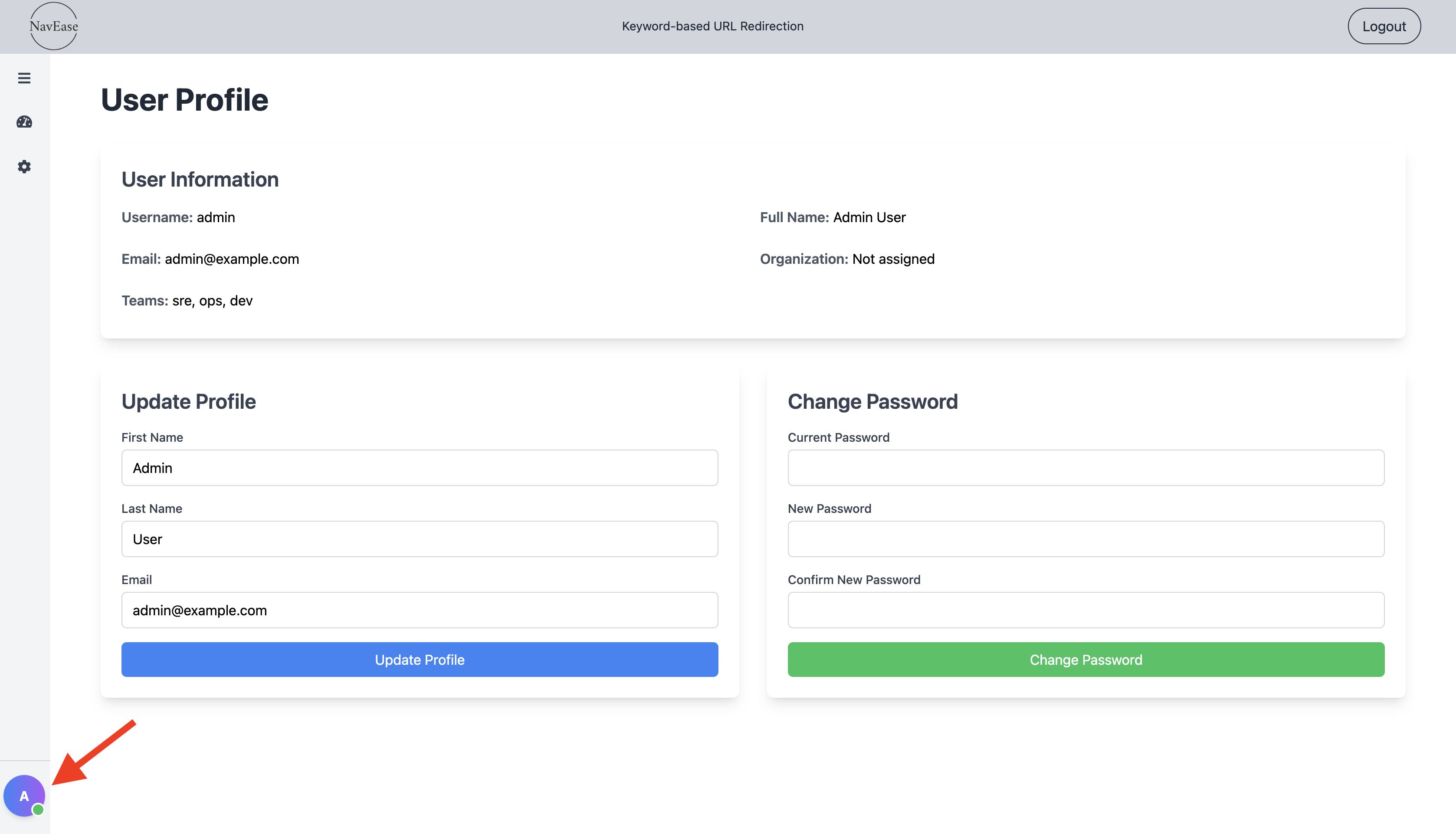This screenshot has width=1456, height=834.
Task: Click the user avatar with letter A
Action: click(24, 796)
